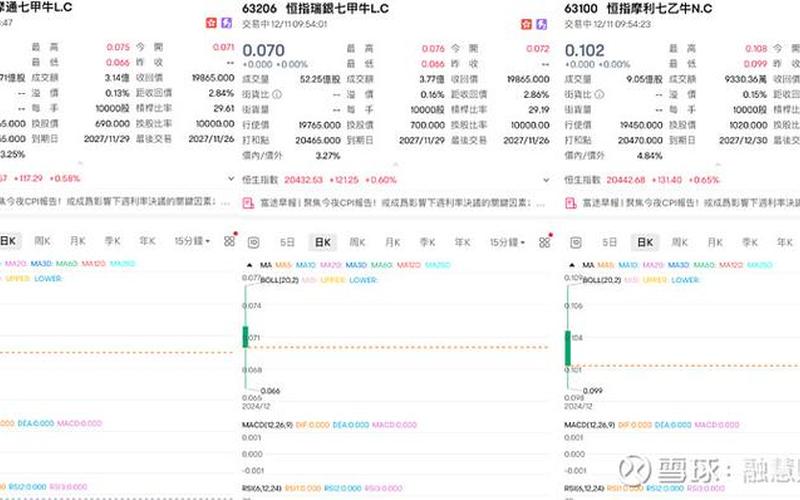Click title 63206 恒指瑞銀七甲牛L.C
800x500 pixels.
[x=315, y=9]
